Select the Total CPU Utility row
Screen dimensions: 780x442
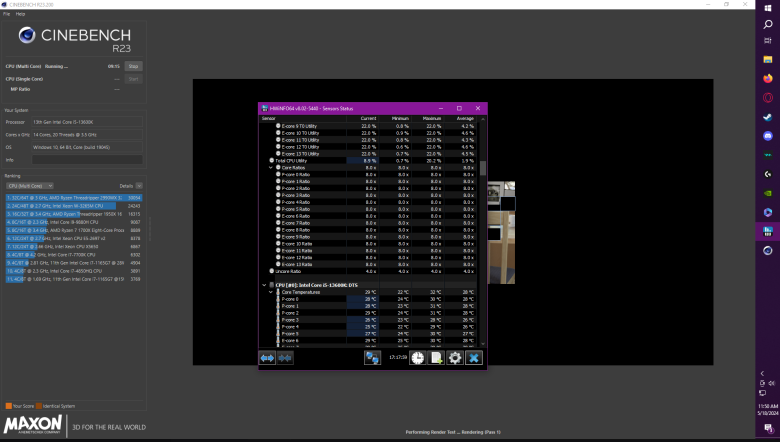368,161
